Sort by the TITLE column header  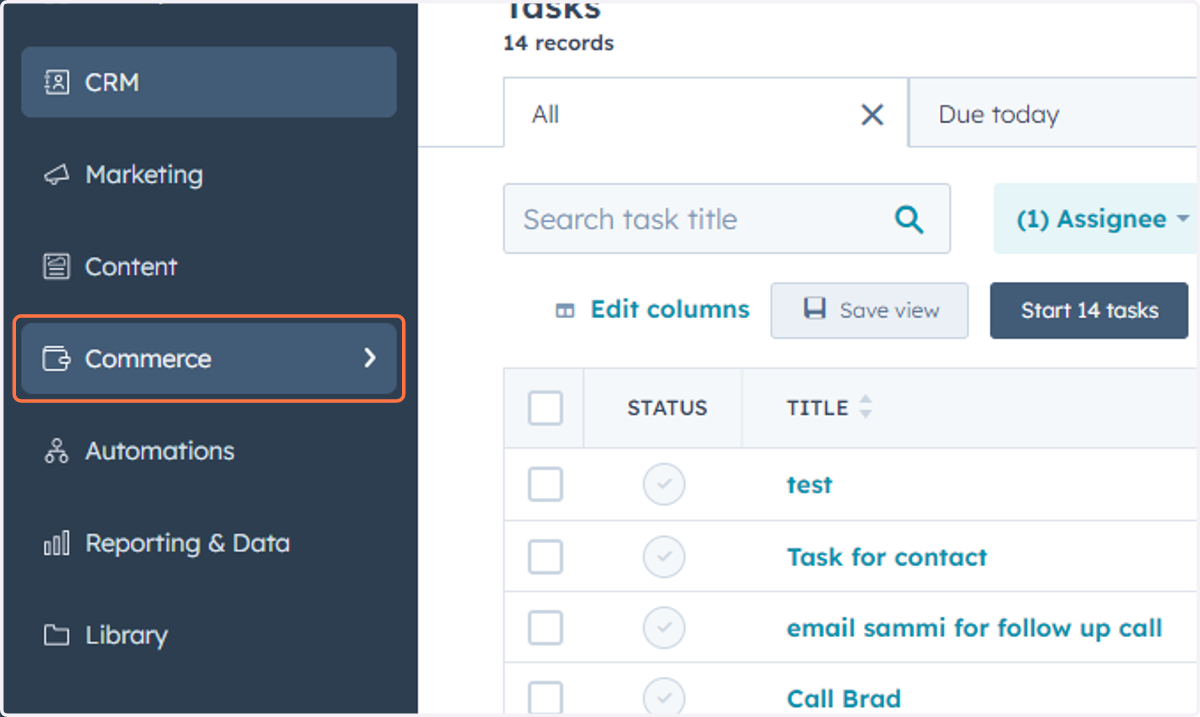coord(817,408)
